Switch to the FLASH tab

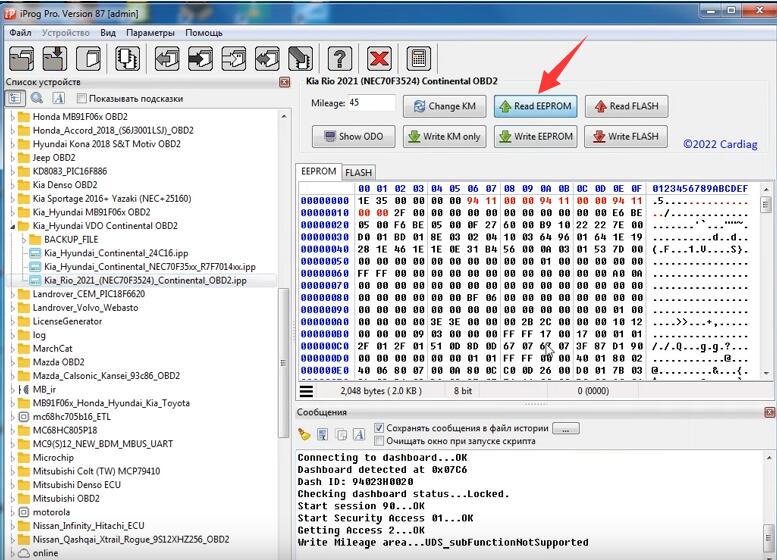tap(358, 172)
